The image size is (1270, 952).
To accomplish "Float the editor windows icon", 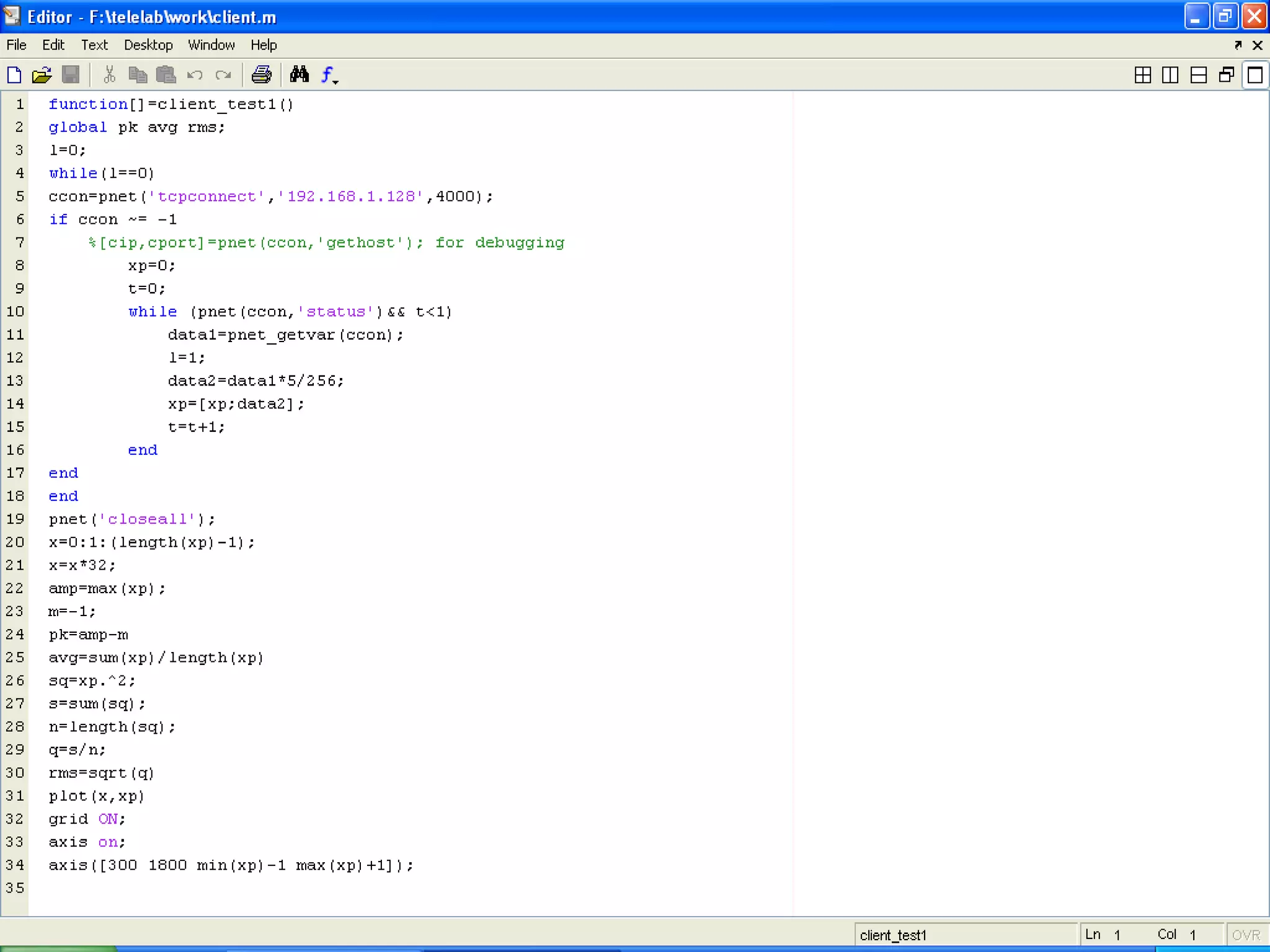I will tap(1227, 75).
